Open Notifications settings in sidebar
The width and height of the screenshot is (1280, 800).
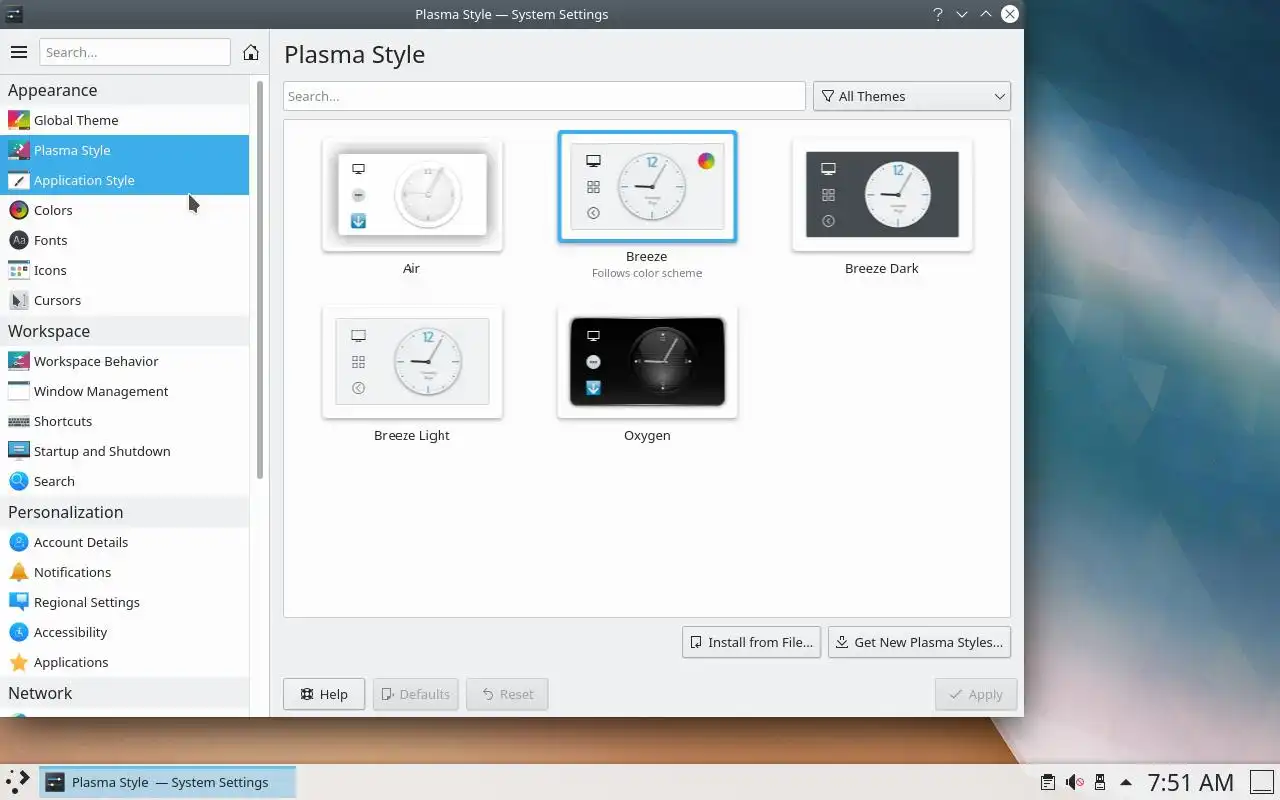tap(124, 572)
